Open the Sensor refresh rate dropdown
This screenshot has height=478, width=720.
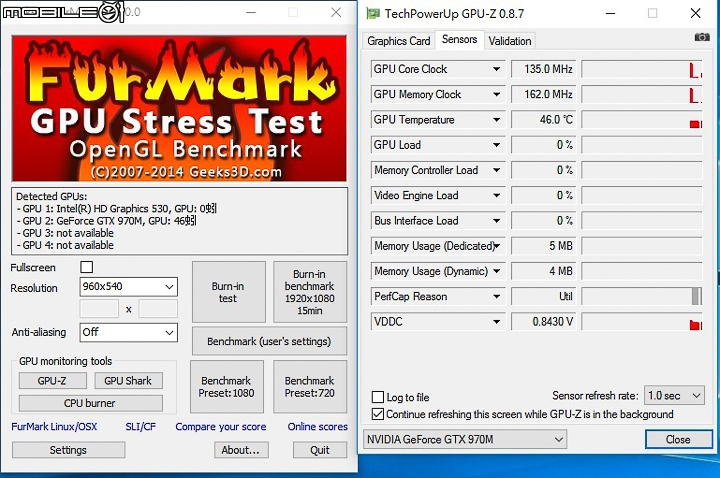674,395
